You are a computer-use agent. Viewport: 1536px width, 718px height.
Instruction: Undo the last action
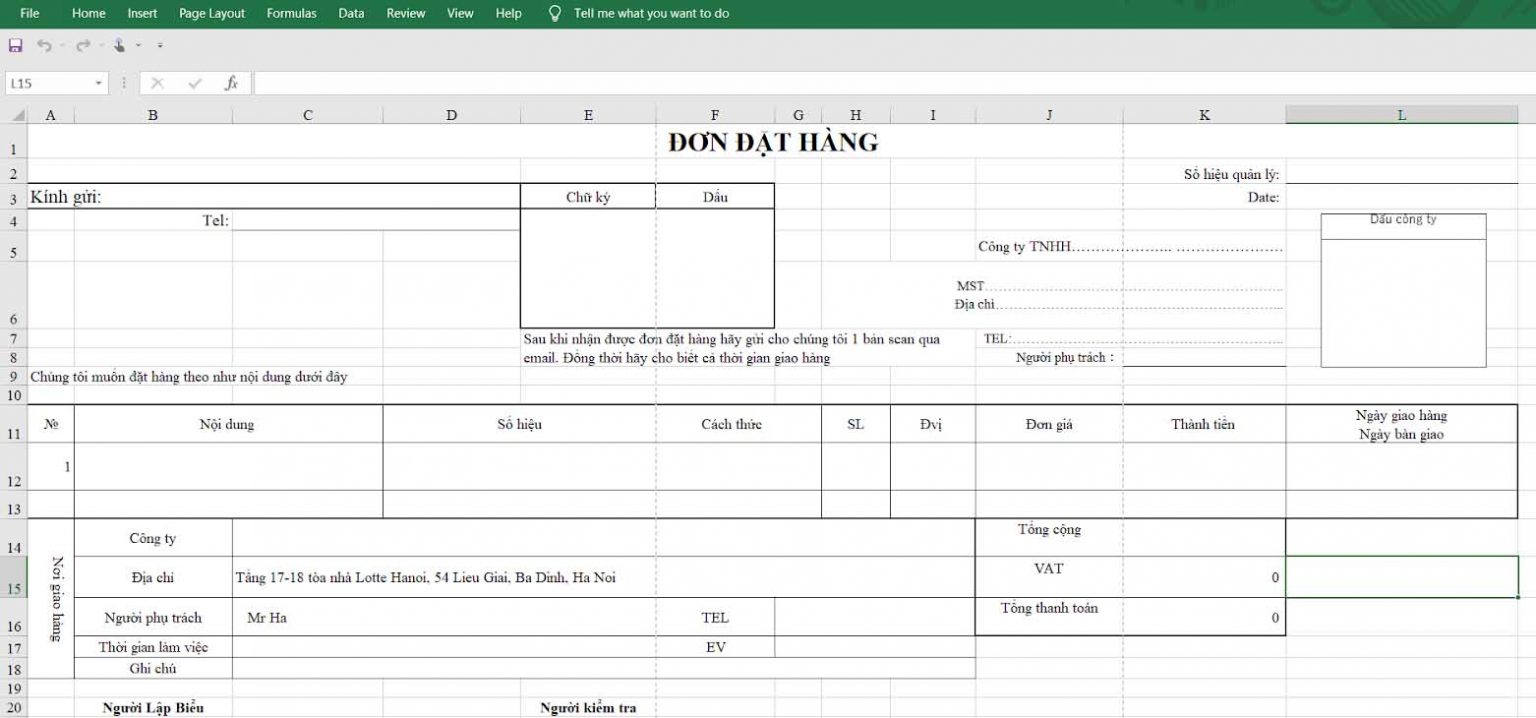click(46, 45)
